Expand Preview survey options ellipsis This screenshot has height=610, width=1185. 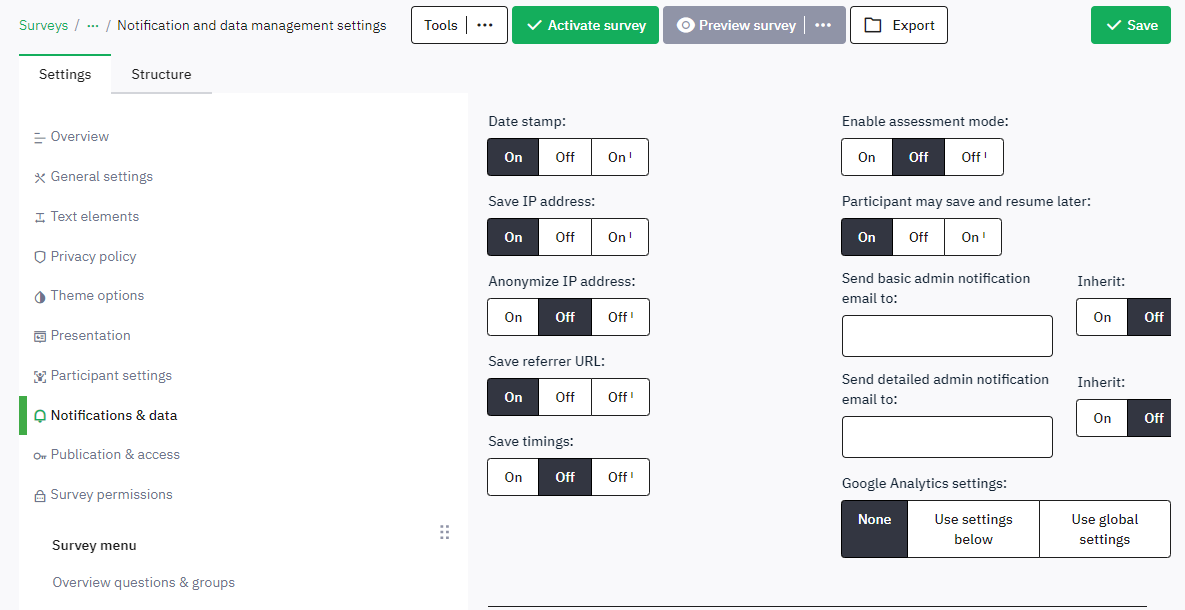point(823,25)
